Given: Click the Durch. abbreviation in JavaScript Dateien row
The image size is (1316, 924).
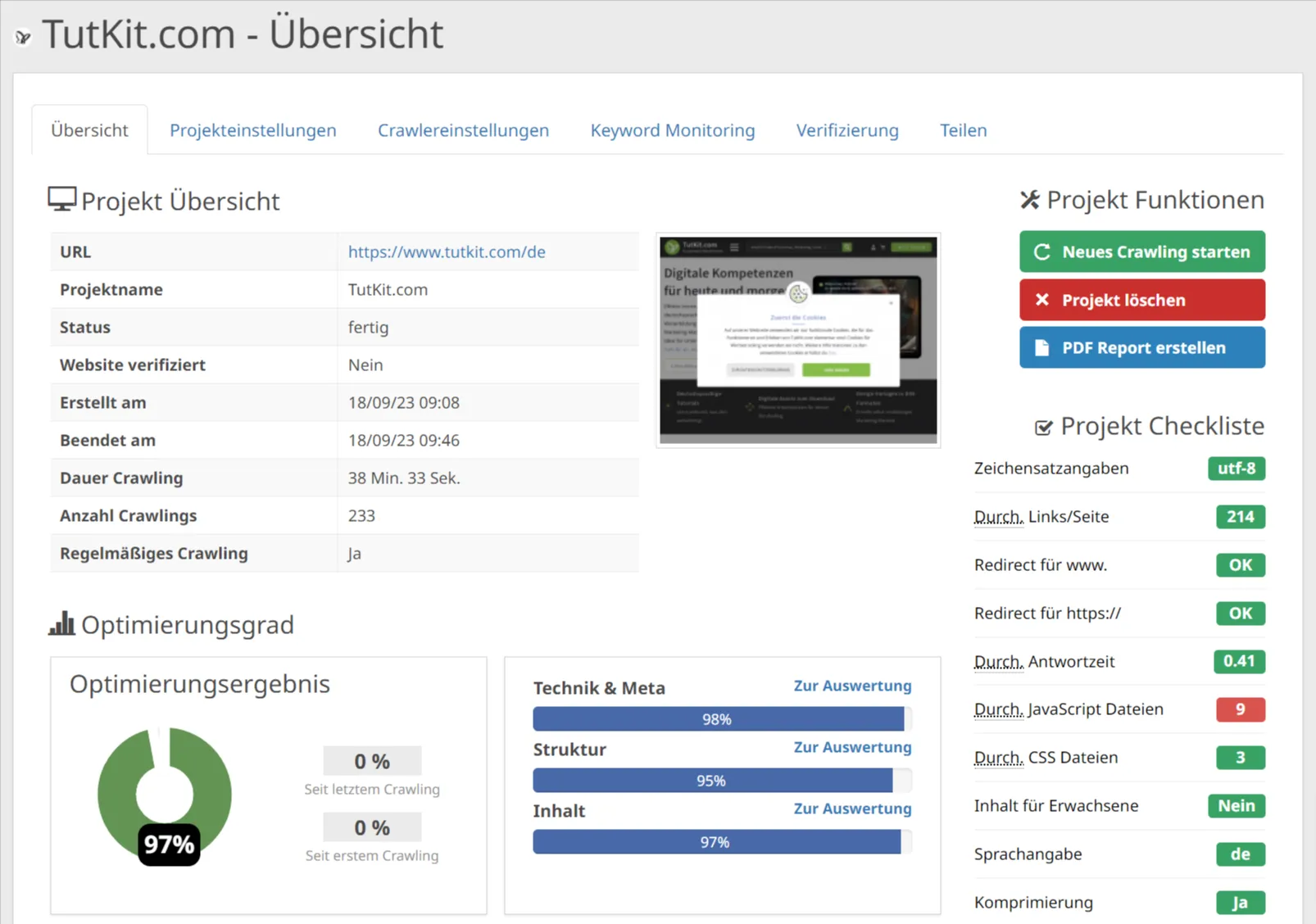Looking at the screenshot, I should 999,709.
